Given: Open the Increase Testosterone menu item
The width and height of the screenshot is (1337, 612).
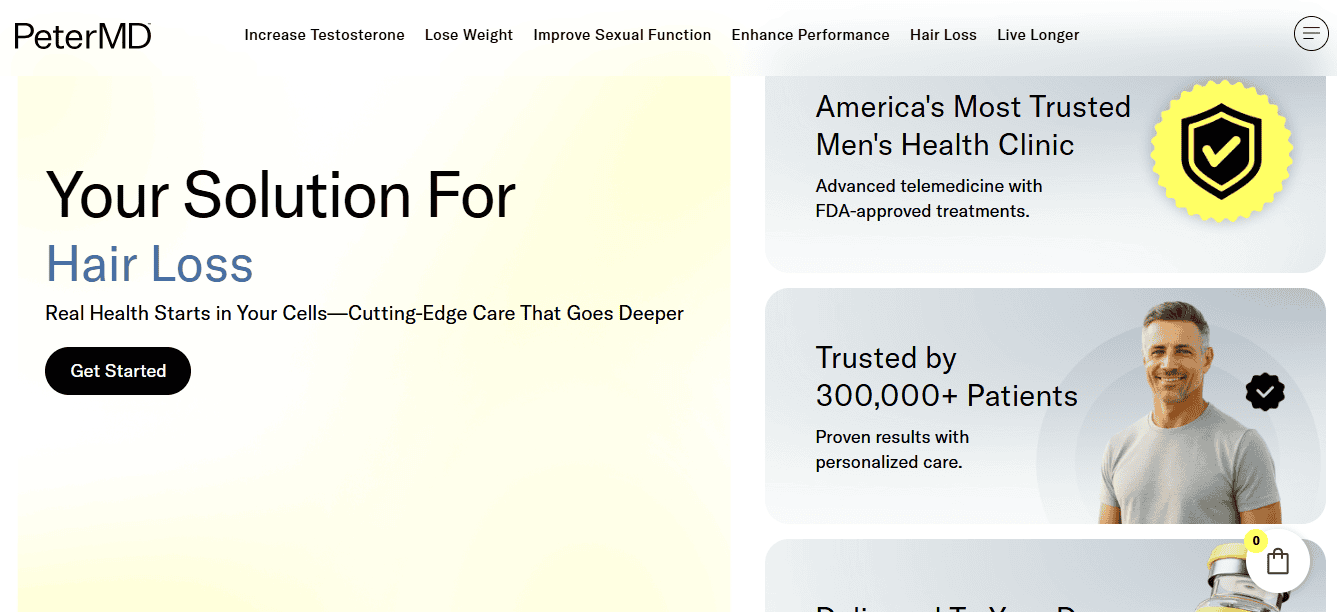Looking at the screenshot, I should [x=324, y=34].
